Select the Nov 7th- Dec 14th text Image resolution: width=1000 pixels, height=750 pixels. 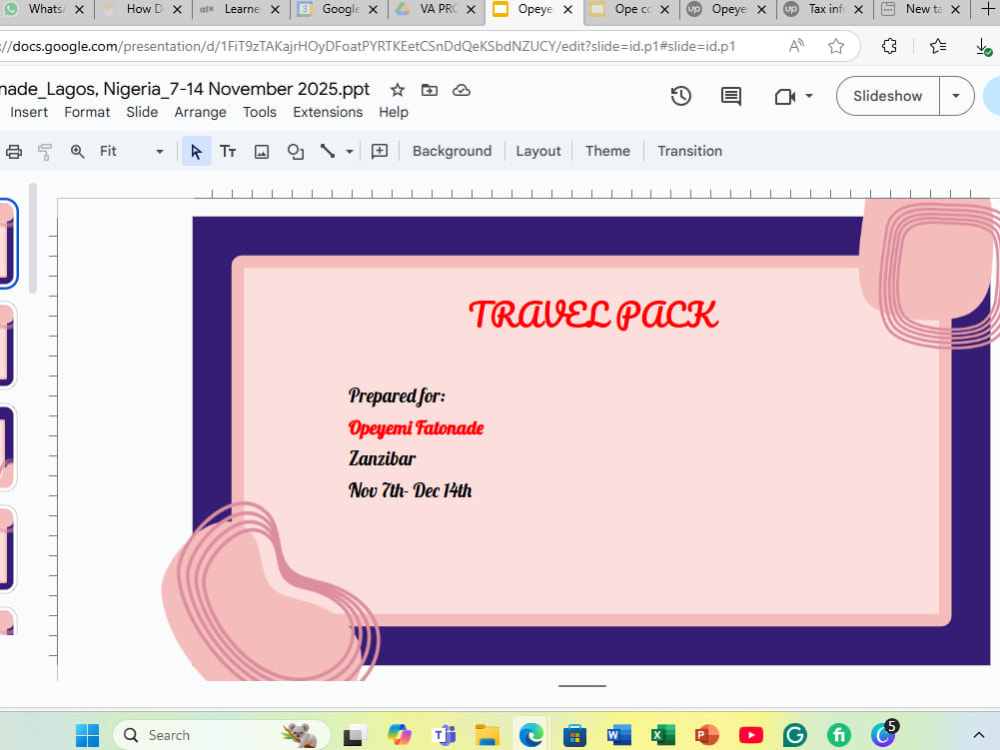point(410,490)
